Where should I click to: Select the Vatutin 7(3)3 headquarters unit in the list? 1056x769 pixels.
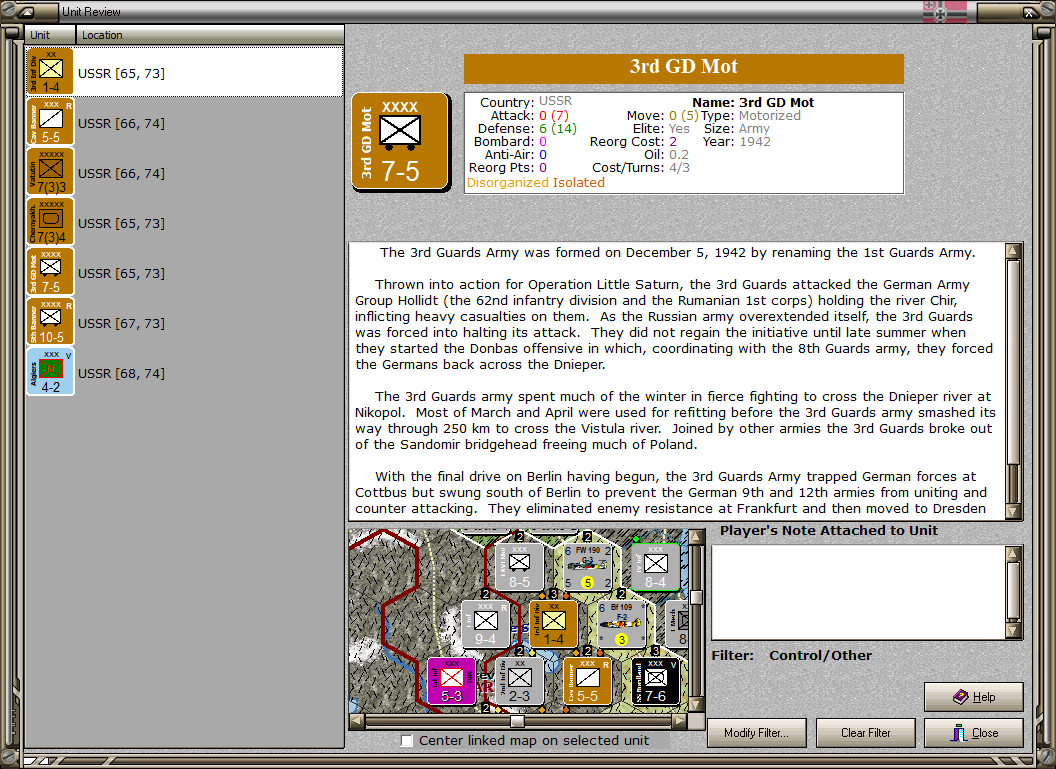coord(185,172)
